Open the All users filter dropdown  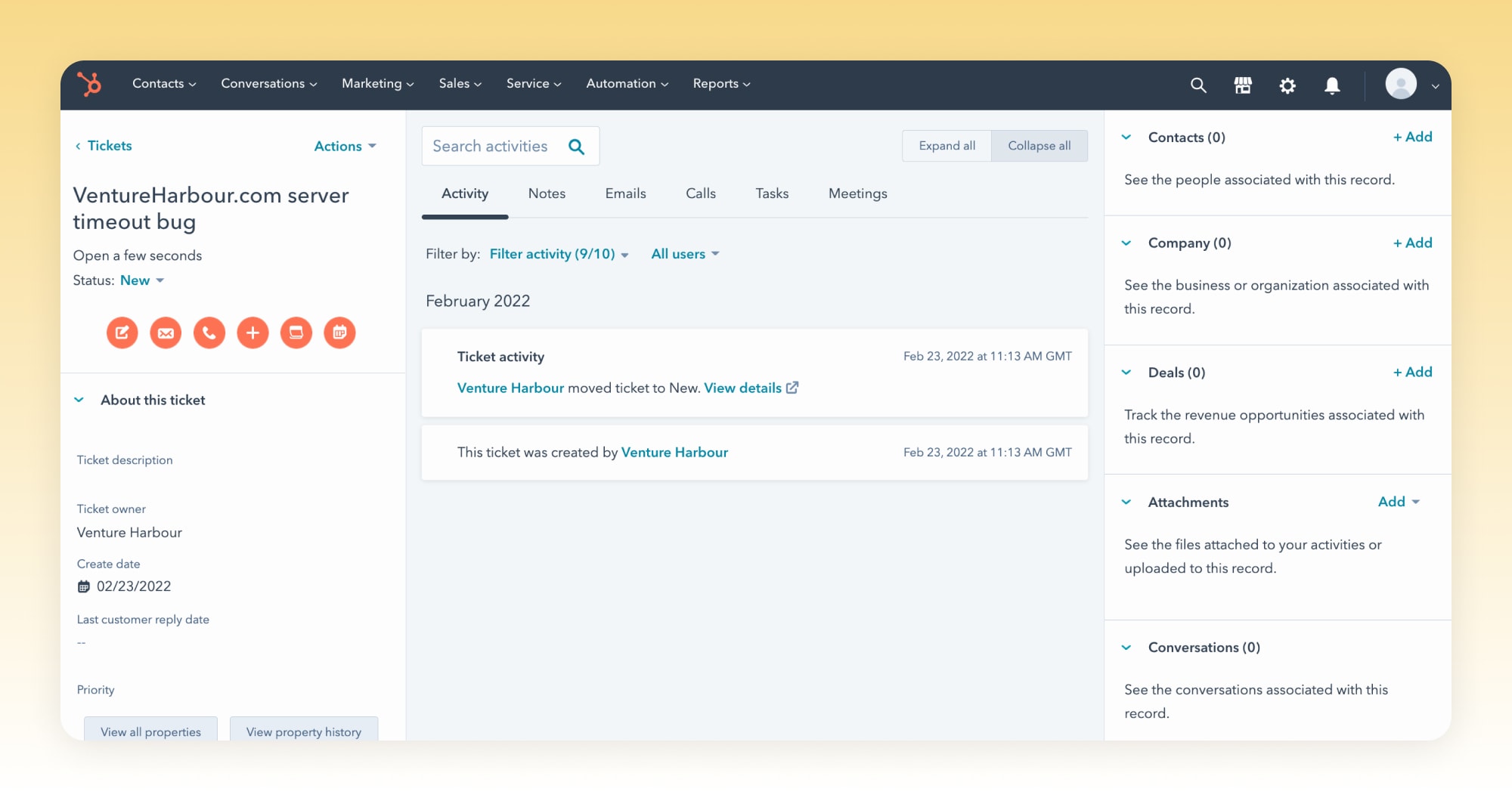point(685,254)
